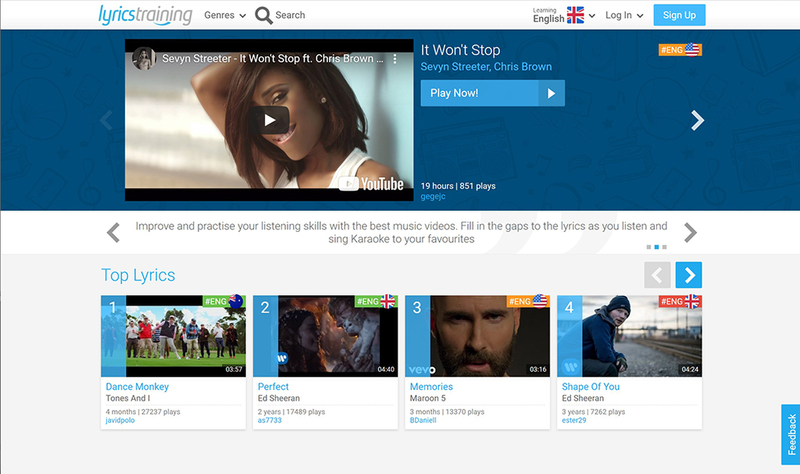Screen dimensions: 800x474
Task: Open the Dance Monkey video thumbnail
Action: (x=173, y=336)
